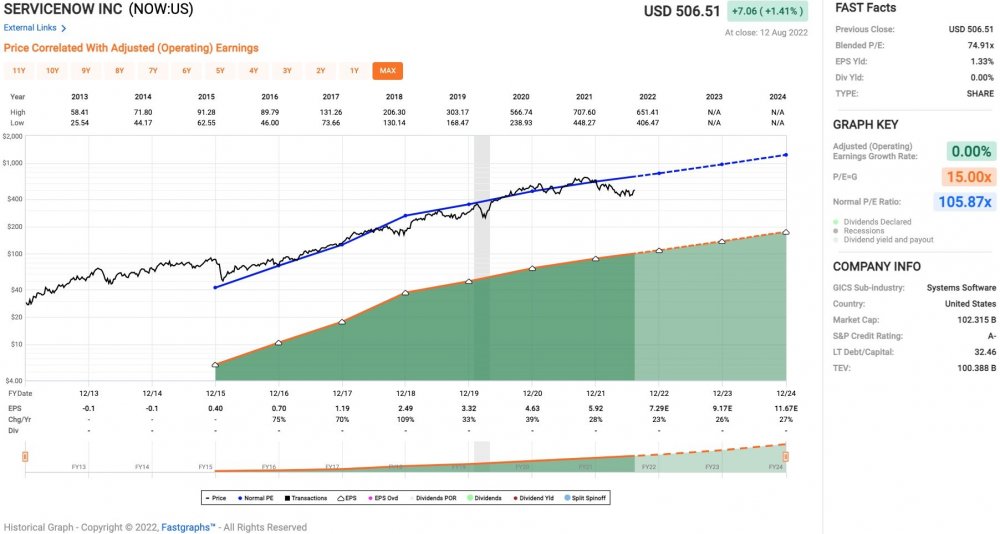Click the EPS triangle marker at 12/17
The width and height of the screenshot is (1000, 534).
tap(342, 322)
